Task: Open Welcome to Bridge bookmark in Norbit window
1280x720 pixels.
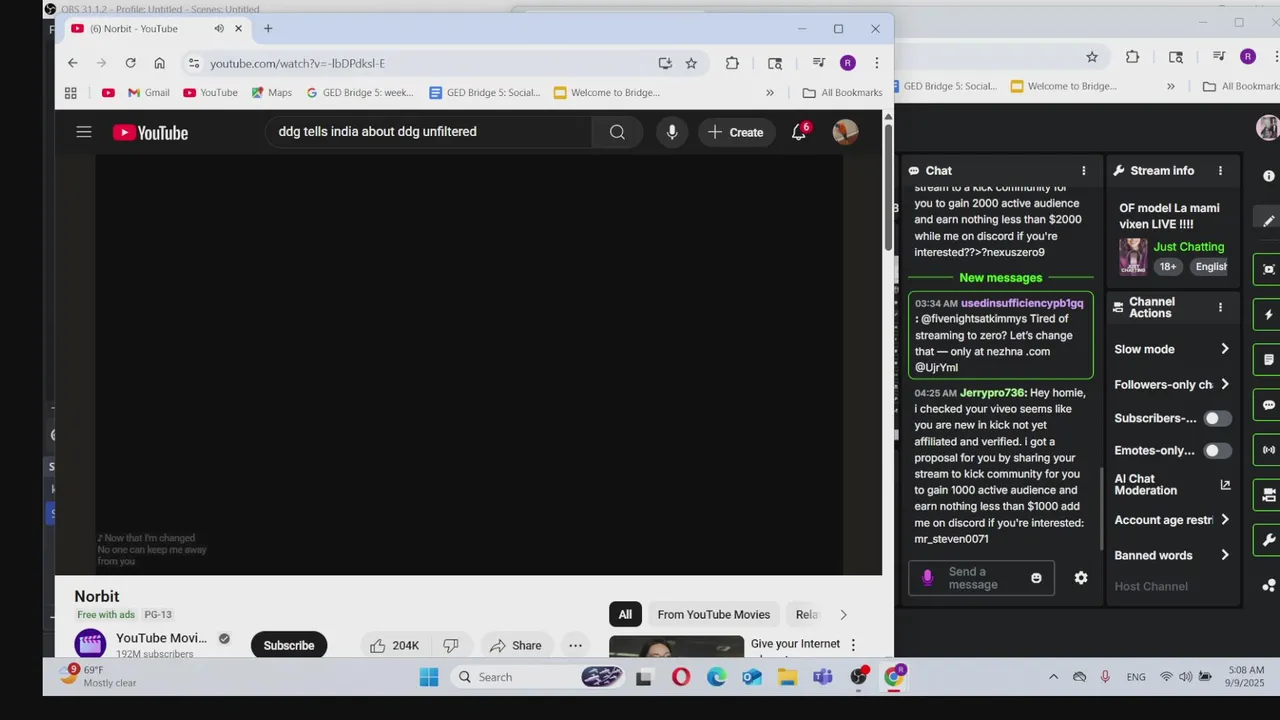Action: [606, 93]
